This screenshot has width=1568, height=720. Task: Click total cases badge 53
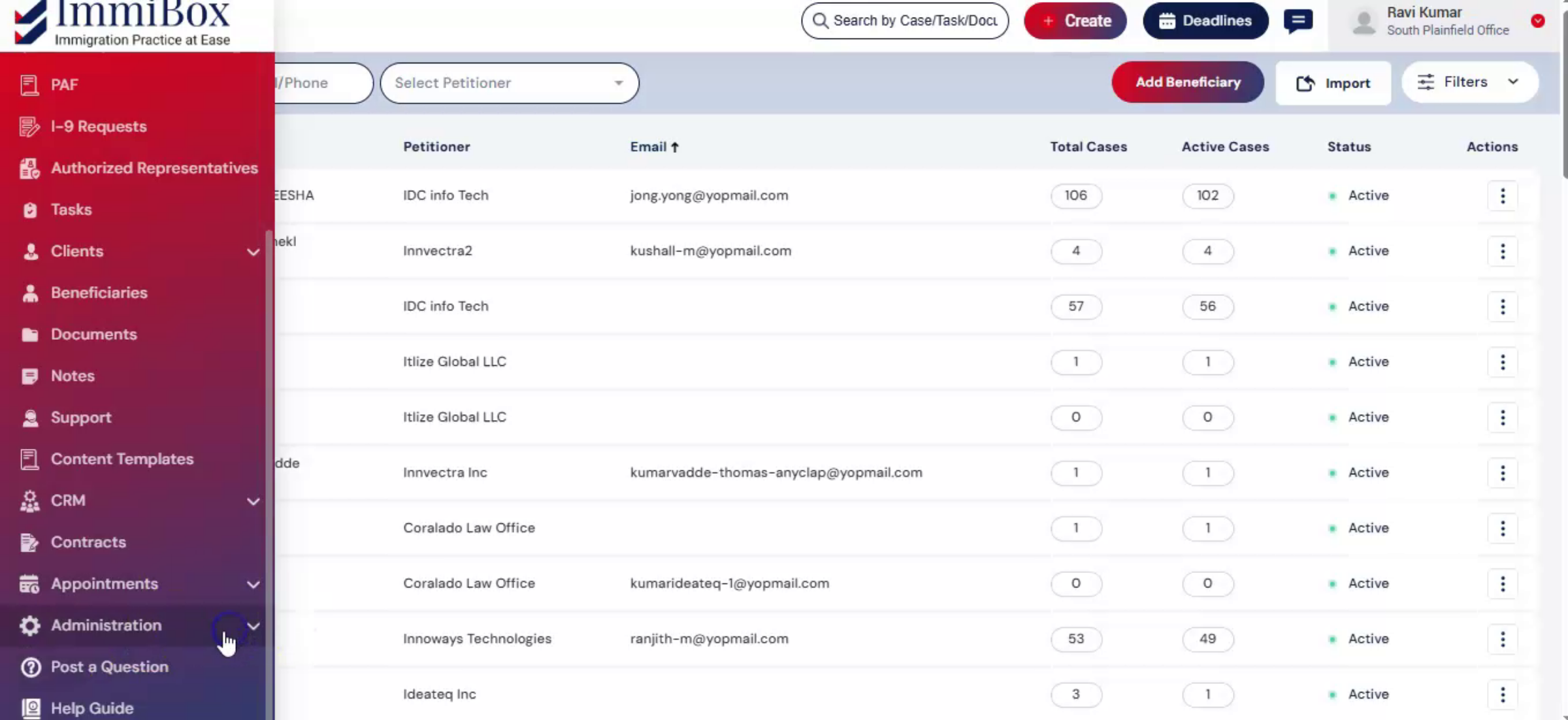(x=1076, y=639)
